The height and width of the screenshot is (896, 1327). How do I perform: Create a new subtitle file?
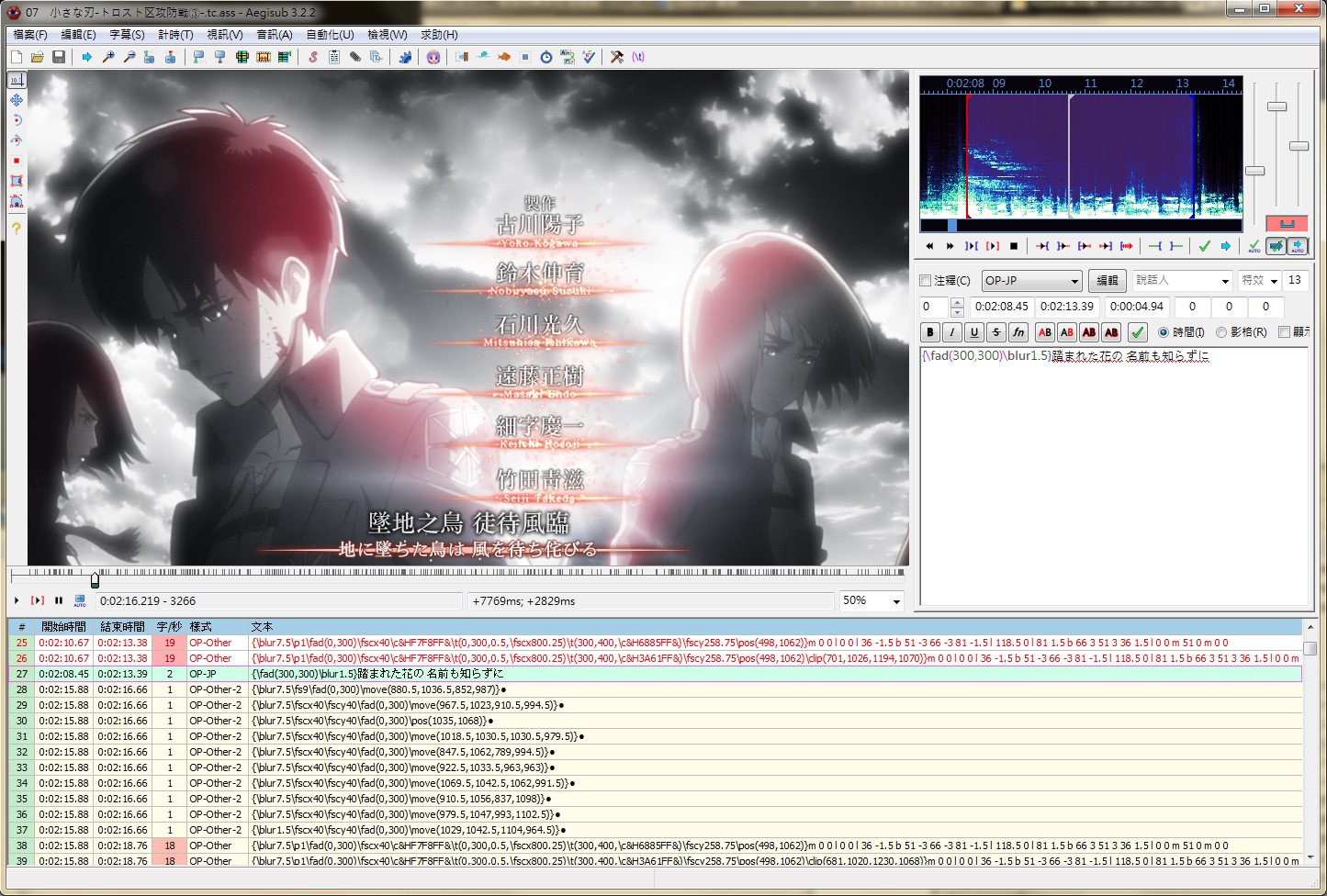click(x=17, y=57)
